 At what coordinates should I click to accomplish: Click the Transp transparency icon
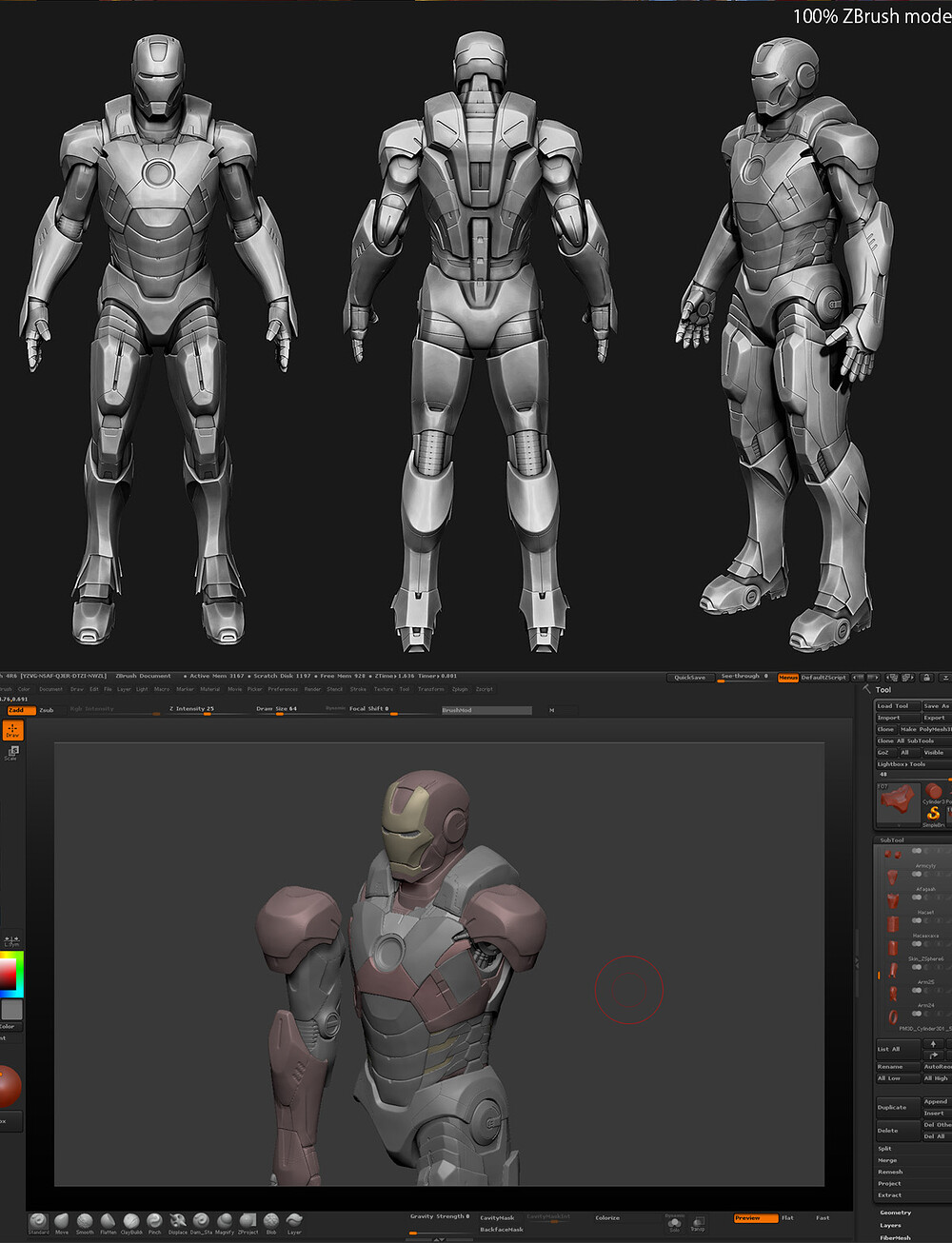click(x=698, y=1223)
